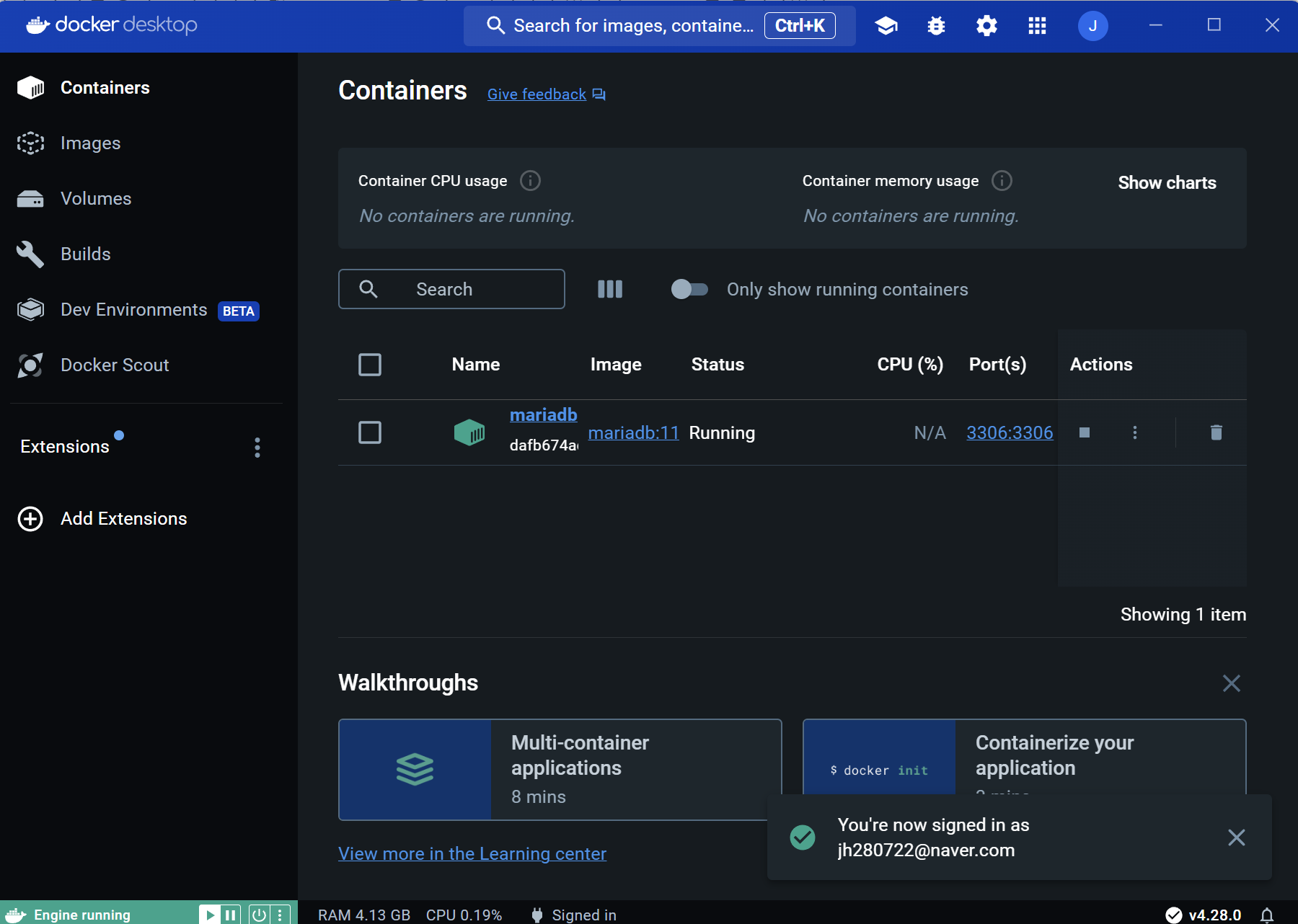Click Show charts button
Image resolution: width=1298 pixels, height=924 pixels.
[x=1167, y=183]
